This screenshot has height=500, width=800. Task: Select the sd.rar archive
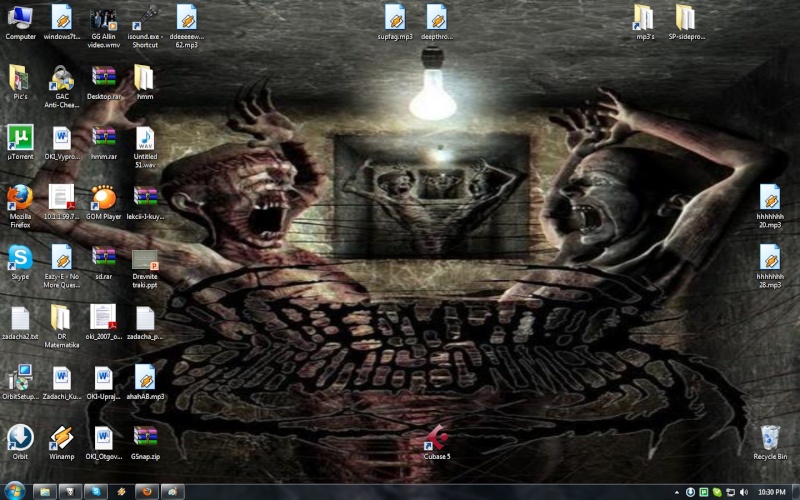click(x=104, y=263)
